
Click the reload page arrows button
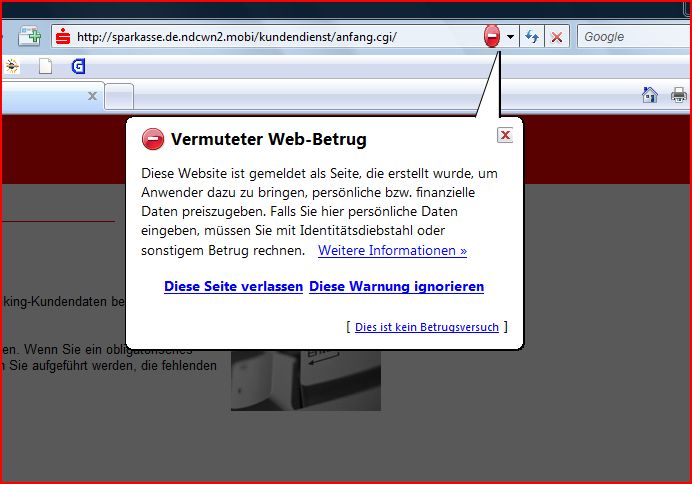tap(532, 37)
